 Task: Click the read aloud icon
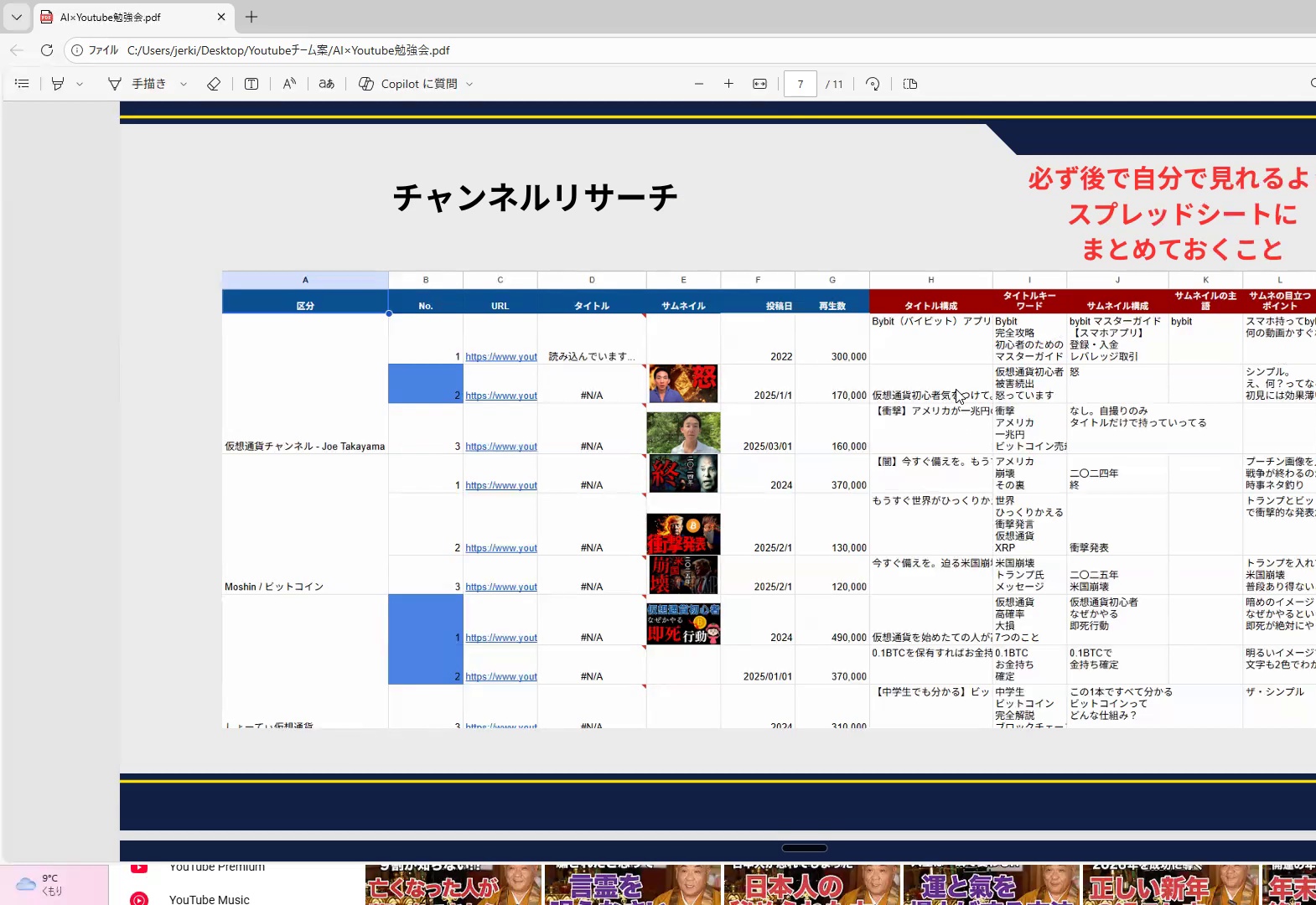(x=289, y=84)
